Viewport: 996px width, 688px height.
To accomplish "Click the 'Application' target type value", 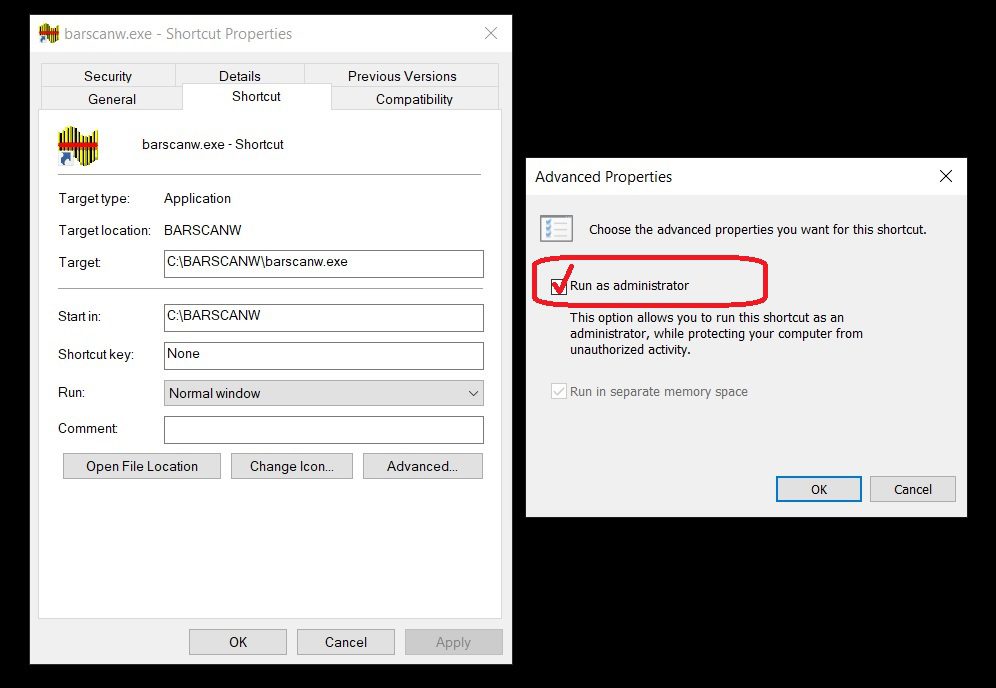I will (x=198, y=198).
